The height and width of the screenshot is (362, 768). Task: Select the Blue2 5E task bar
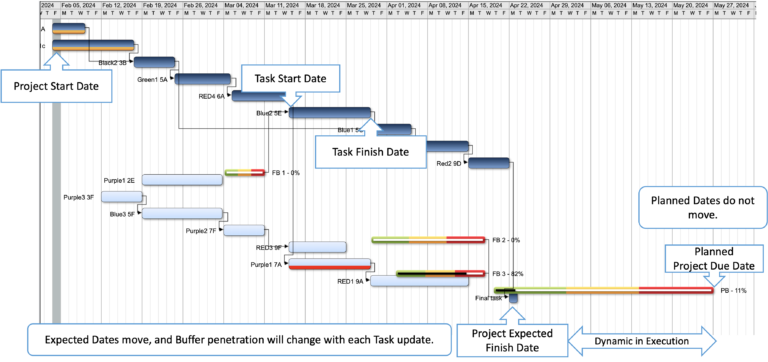tap(330, 113)
